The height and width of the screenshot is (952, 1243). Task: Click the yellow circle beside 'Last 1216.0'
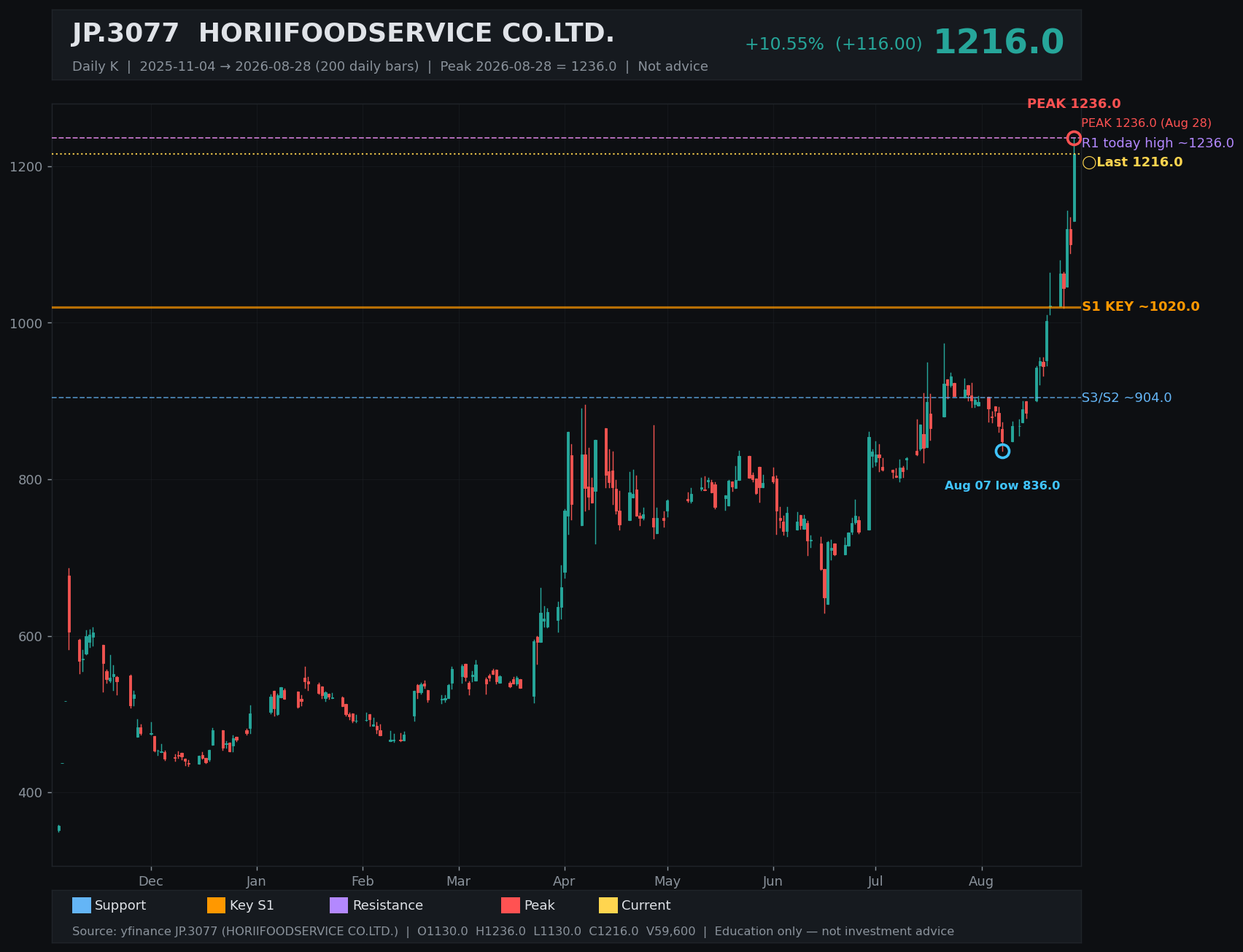(1089, 163)
